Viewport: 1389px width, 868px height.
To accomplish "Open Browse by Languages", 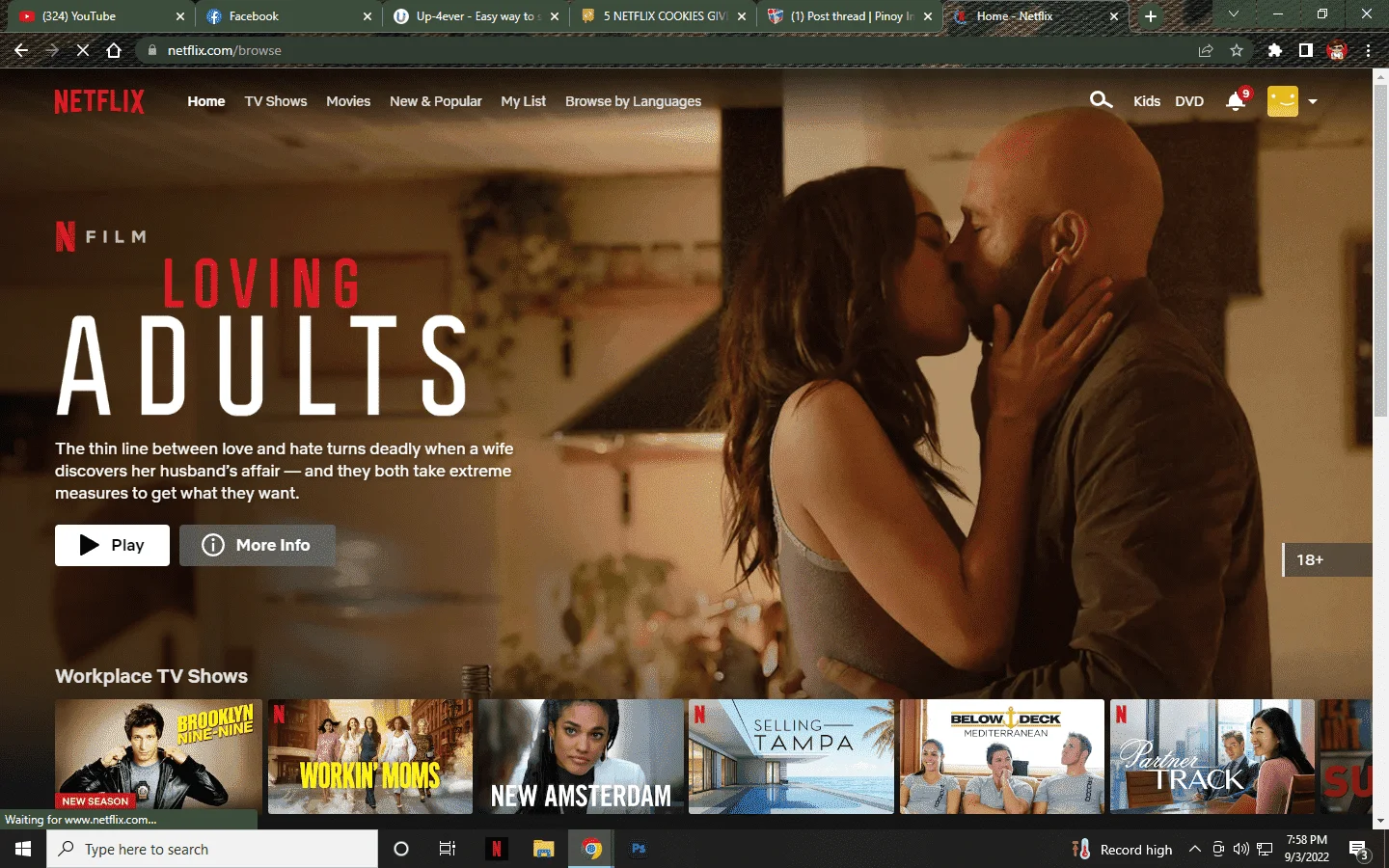I will tap(634, 101).
